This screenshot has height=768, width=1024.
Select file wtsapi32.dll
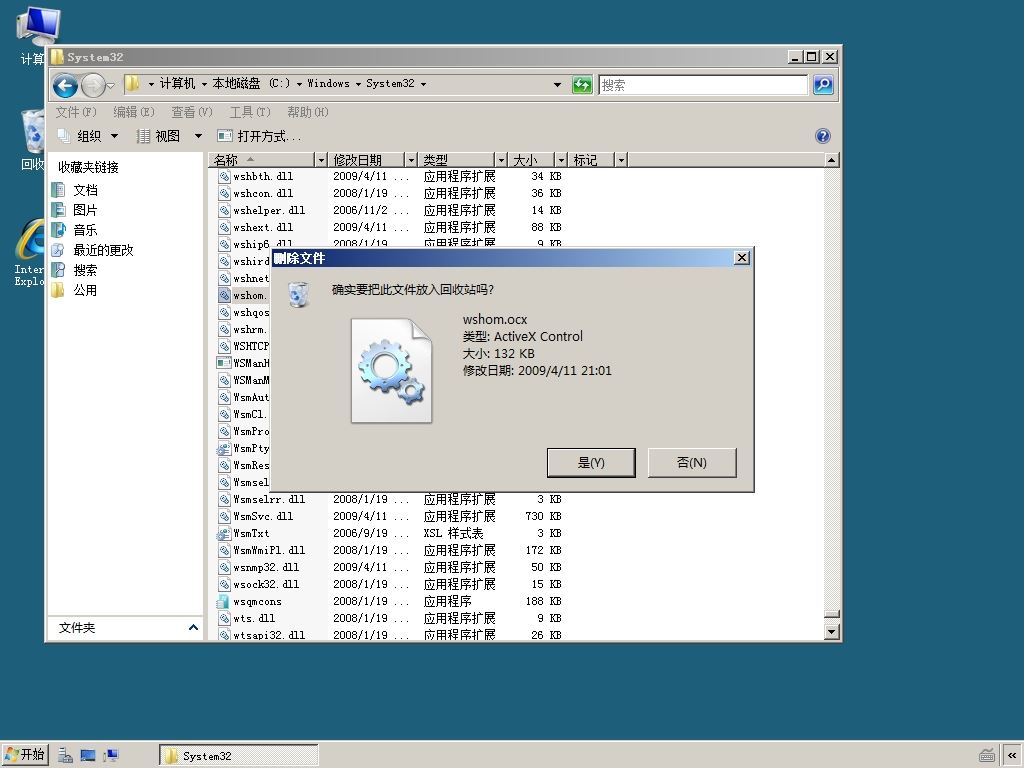[269, 635]
